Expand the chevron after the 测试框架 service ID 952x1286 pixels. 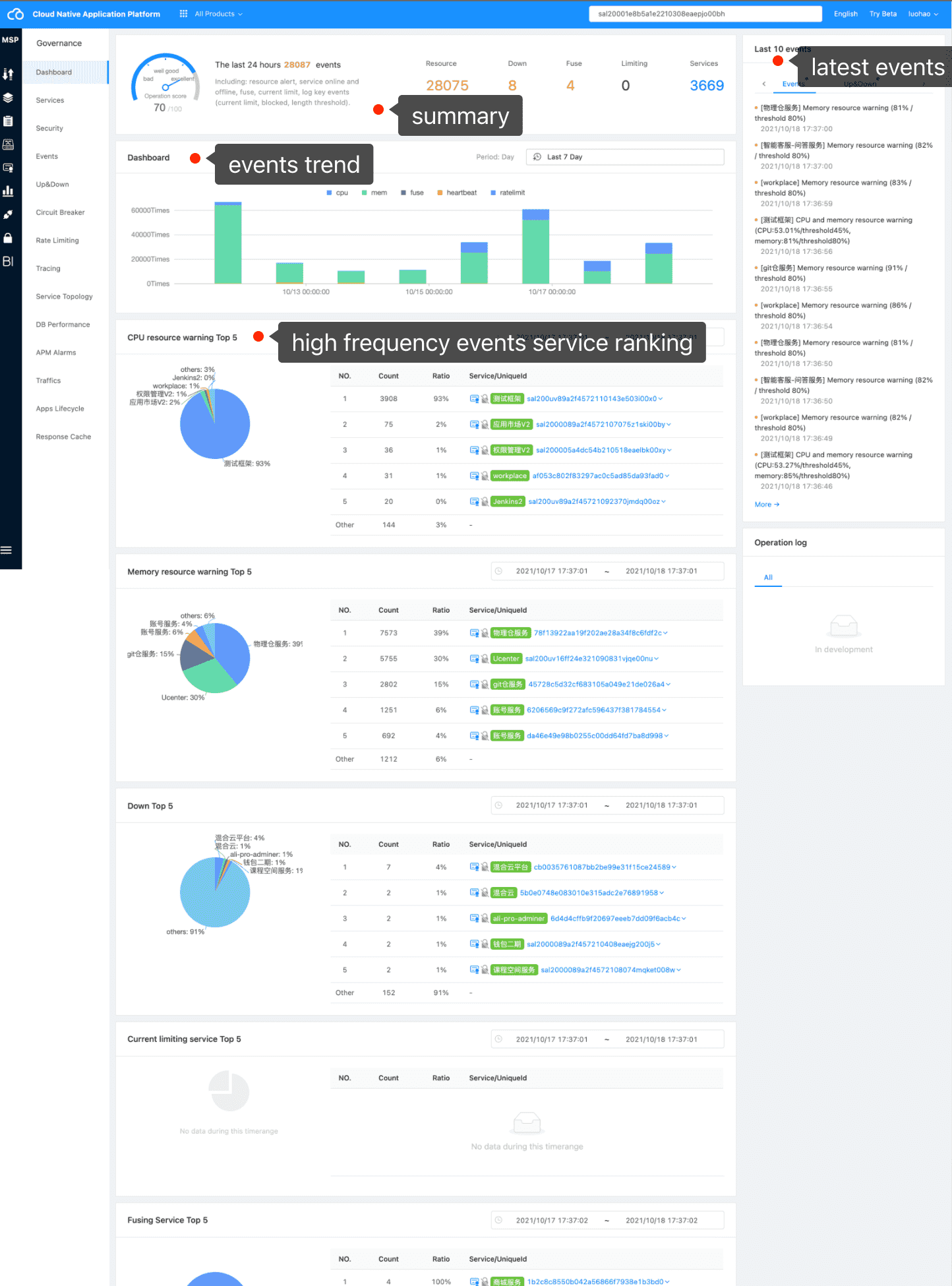coord(661,399)
